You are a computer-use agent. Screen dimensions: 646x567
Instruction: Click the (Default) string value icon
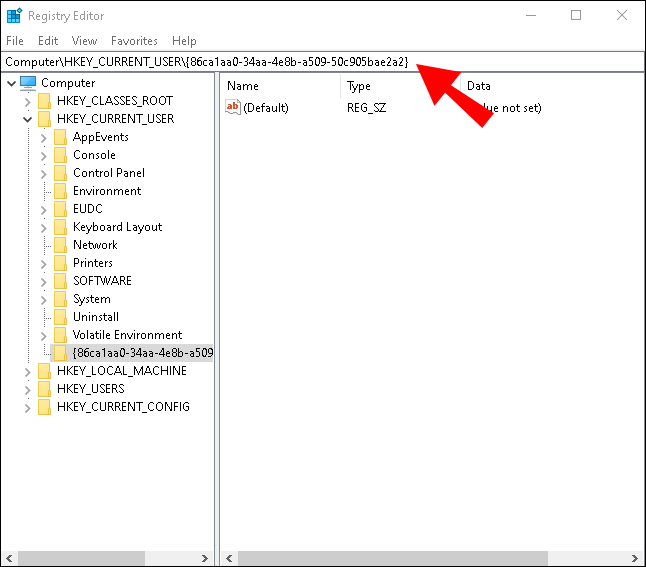pyautogui.click(x=233, y=107)
